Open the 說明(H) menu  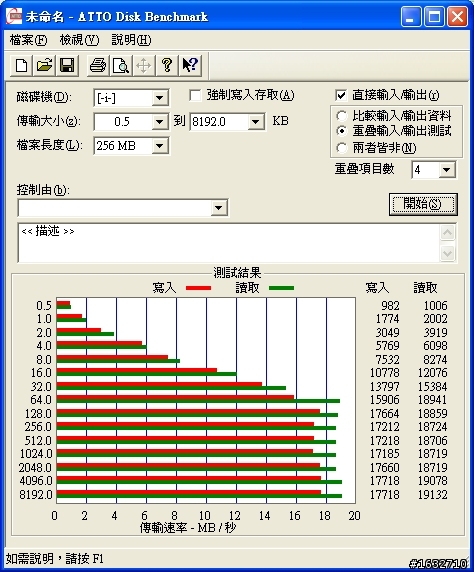tap(131, 40)
